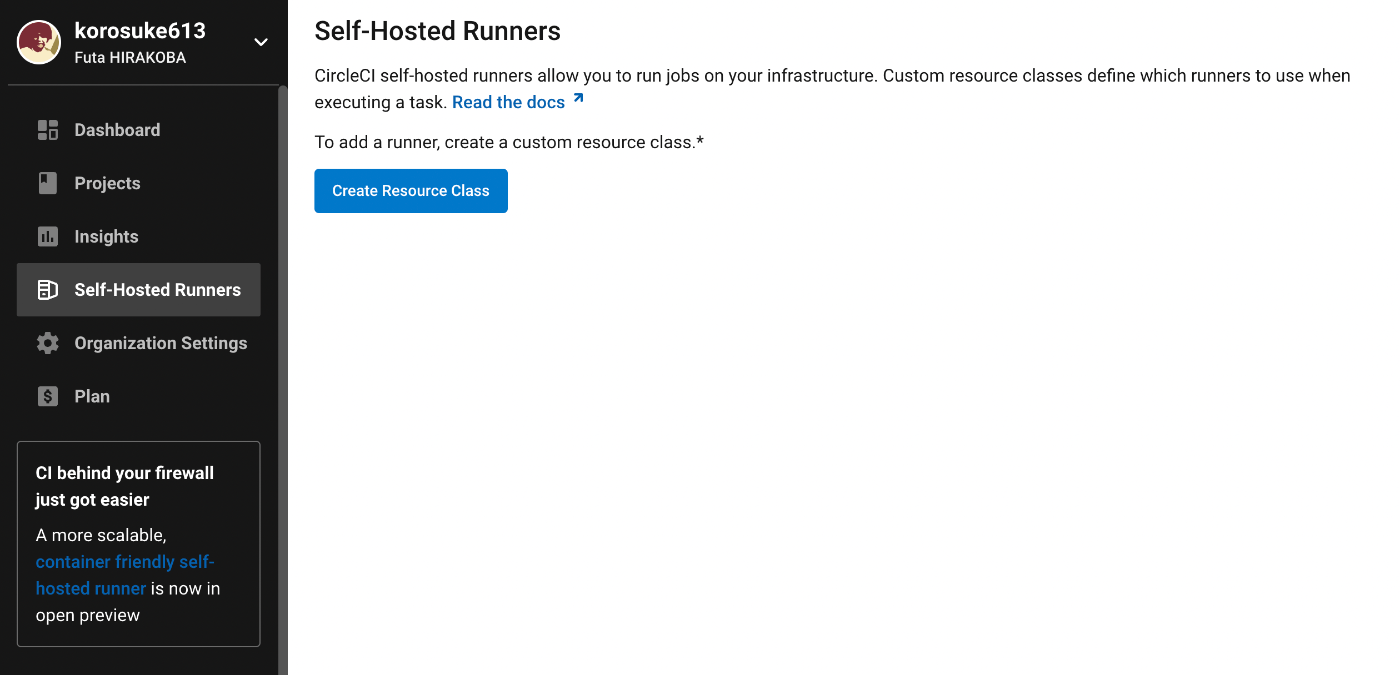This screenshot has height=675, width=1400.
Task: Click the sidebar vertical scrollbar
Action: click(x=282, y=380)
